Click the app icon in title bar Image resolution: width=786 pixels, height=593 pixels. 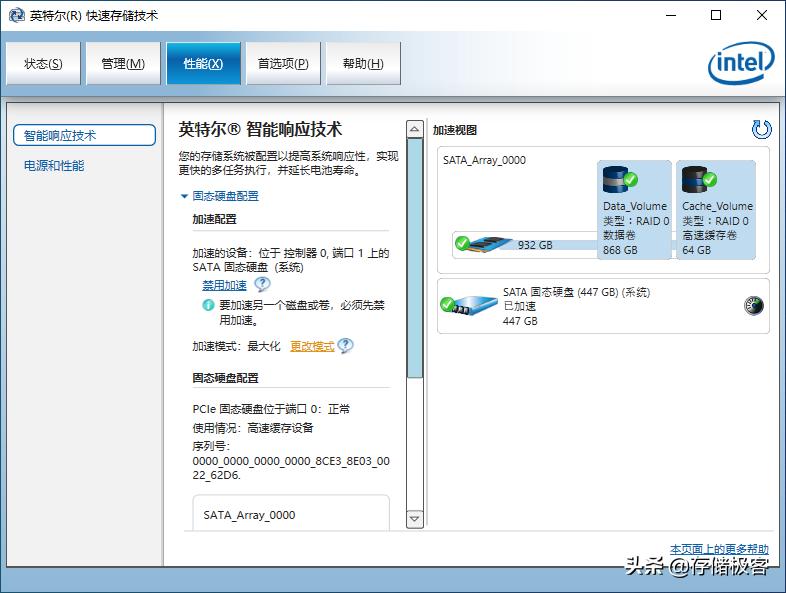pos(17,16)
